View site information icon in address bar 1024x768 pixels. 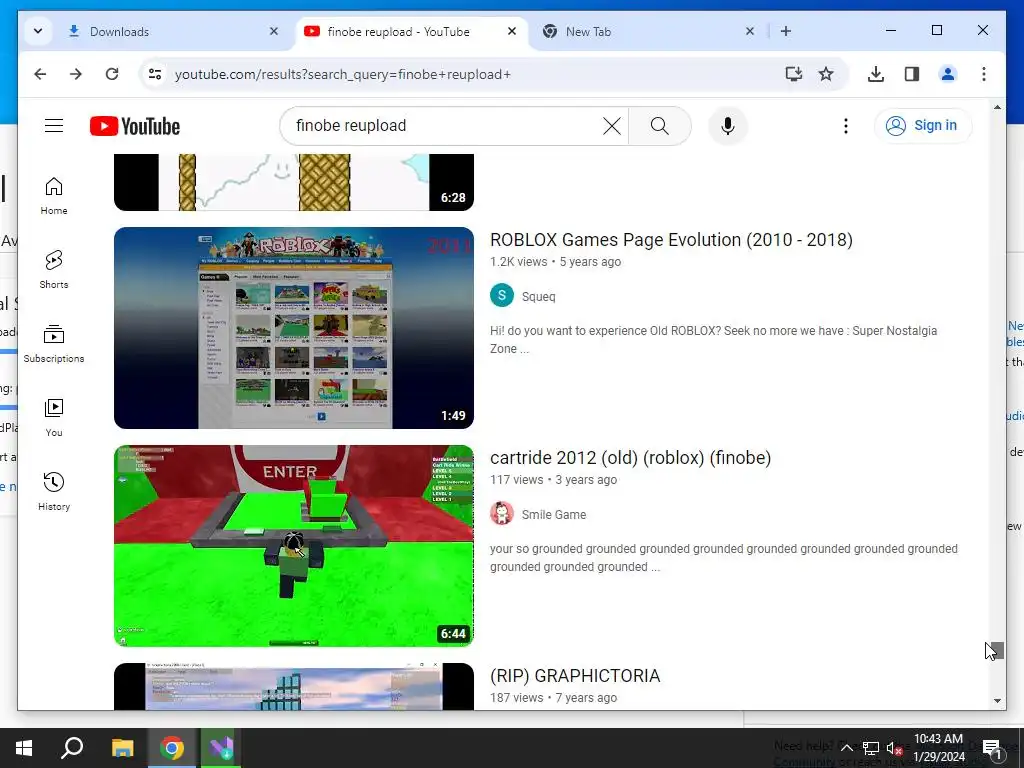click(x=155, y=74)
